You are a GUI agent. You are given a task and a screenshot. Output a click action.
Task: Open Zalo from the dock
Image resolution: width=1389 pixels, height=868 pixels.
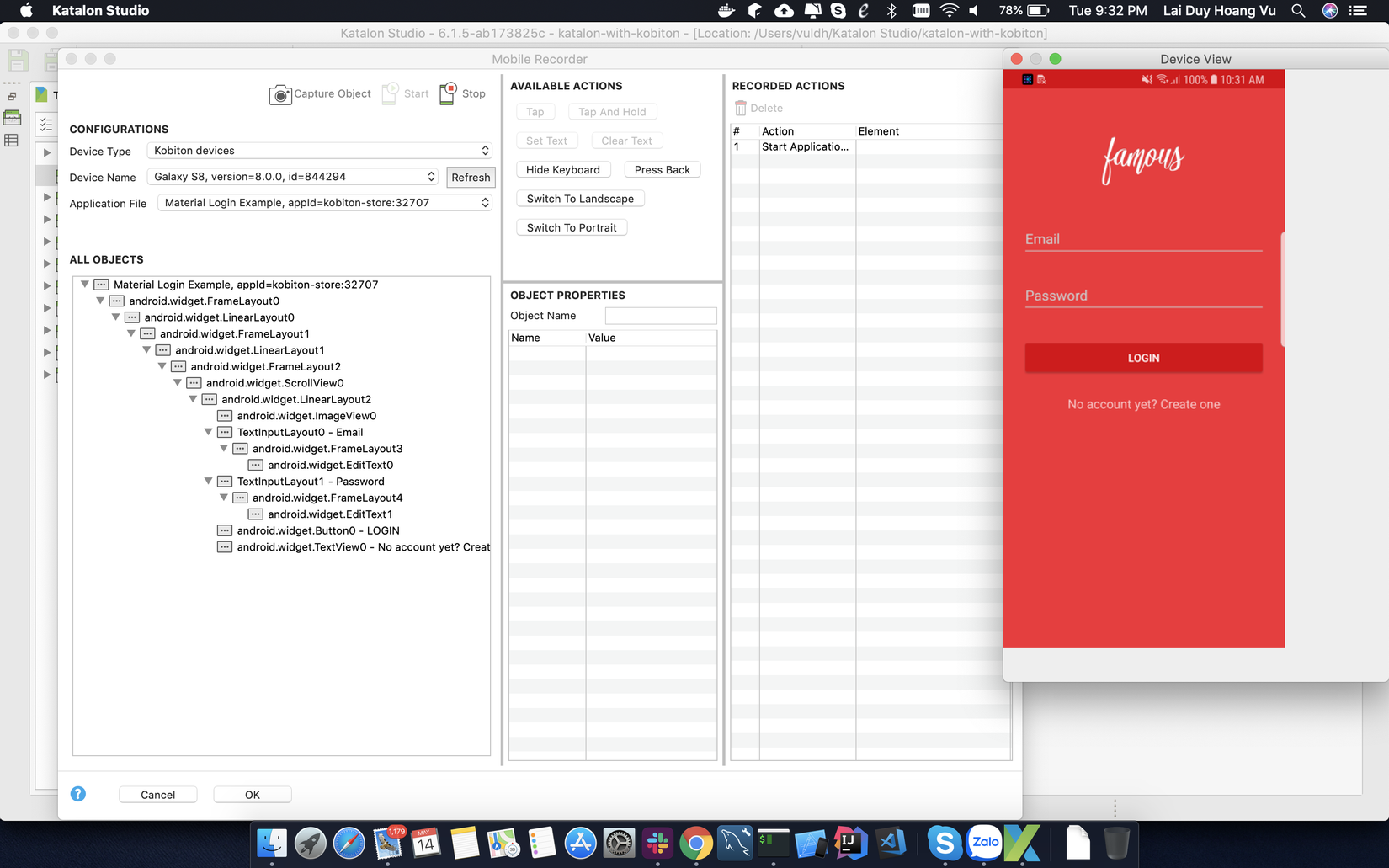pyautogui.click(x=985, y=843)
